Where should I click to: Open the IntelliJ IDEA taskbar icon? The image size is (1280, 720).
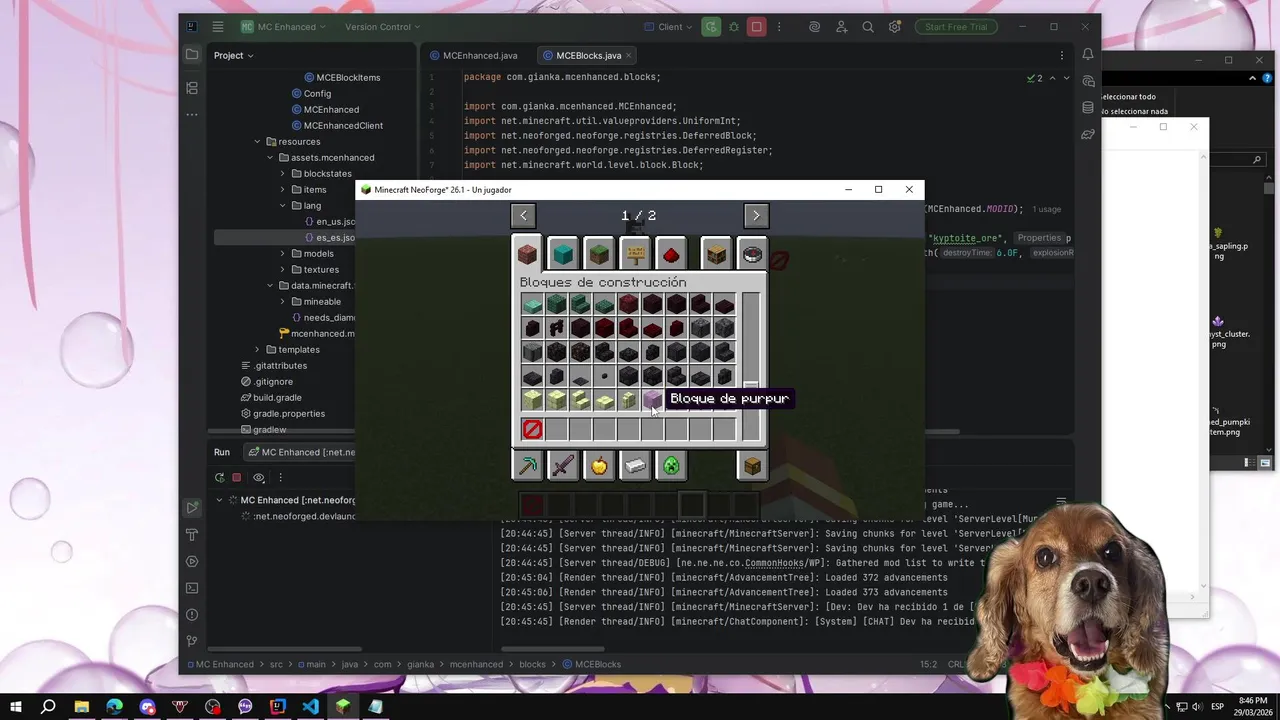point(278,707)
